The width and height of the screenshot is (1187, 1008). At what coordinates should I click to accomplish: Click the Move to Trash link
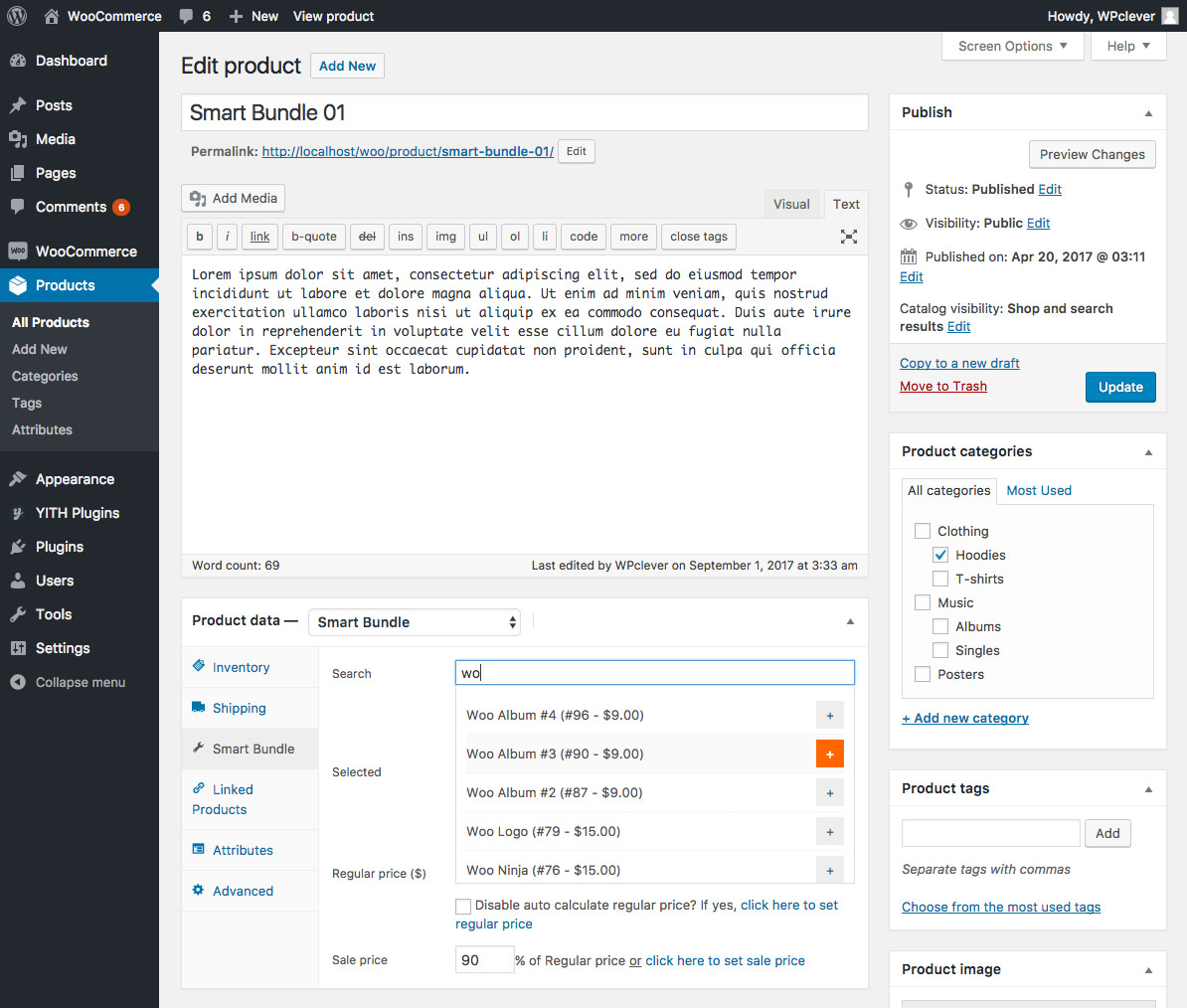pyautogui.click(x=943, y=386)
